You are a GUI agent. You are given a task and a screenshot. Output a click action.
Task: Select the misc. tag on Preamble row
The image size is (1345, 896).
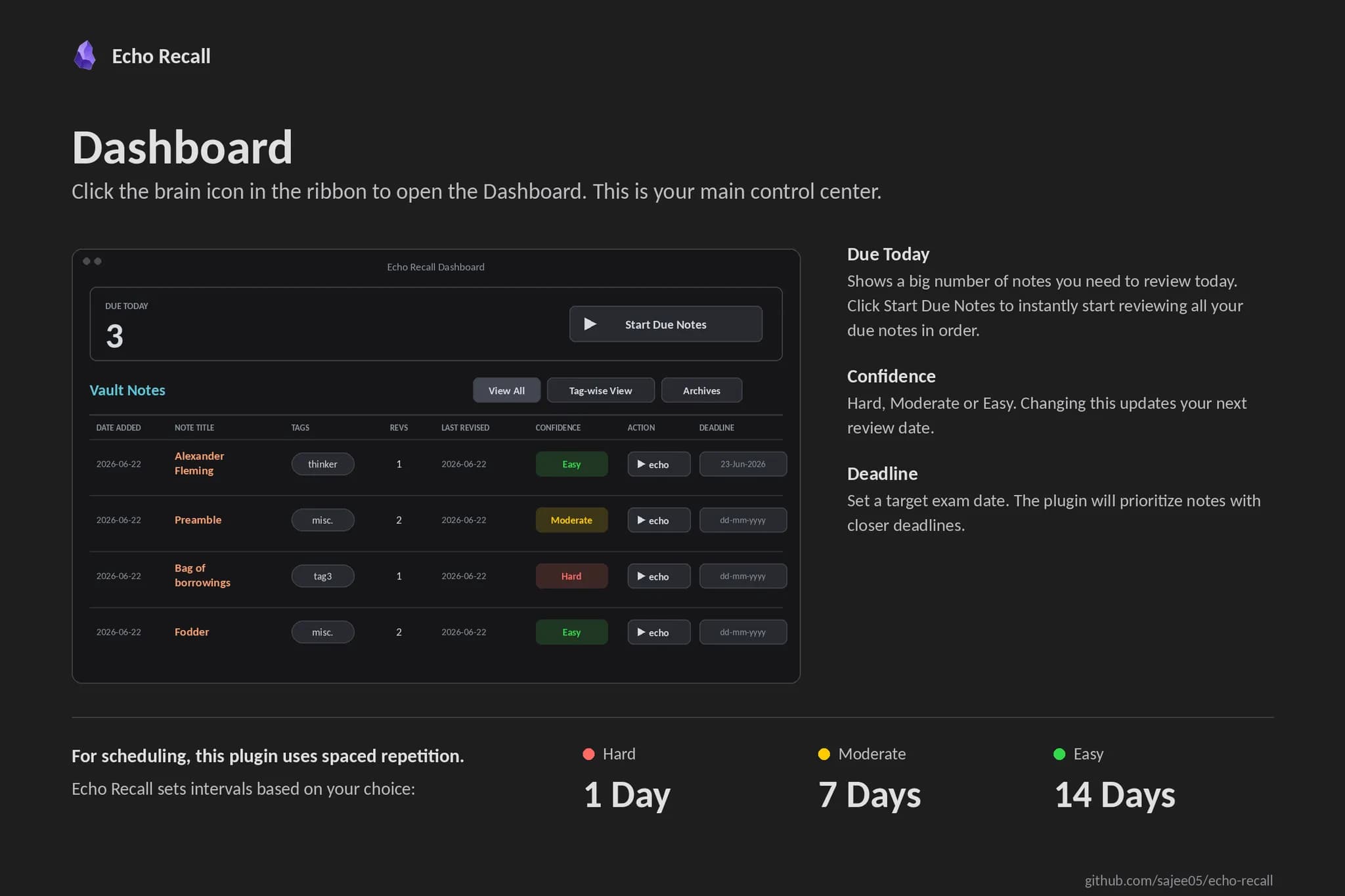(x=322, y=520)
